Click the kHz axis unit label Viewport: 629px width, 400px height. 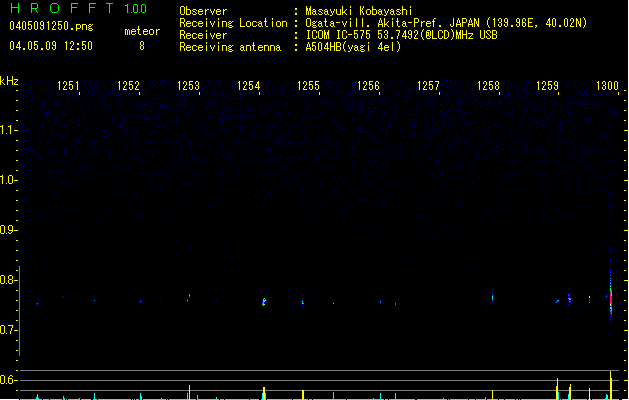pos(9,81)
